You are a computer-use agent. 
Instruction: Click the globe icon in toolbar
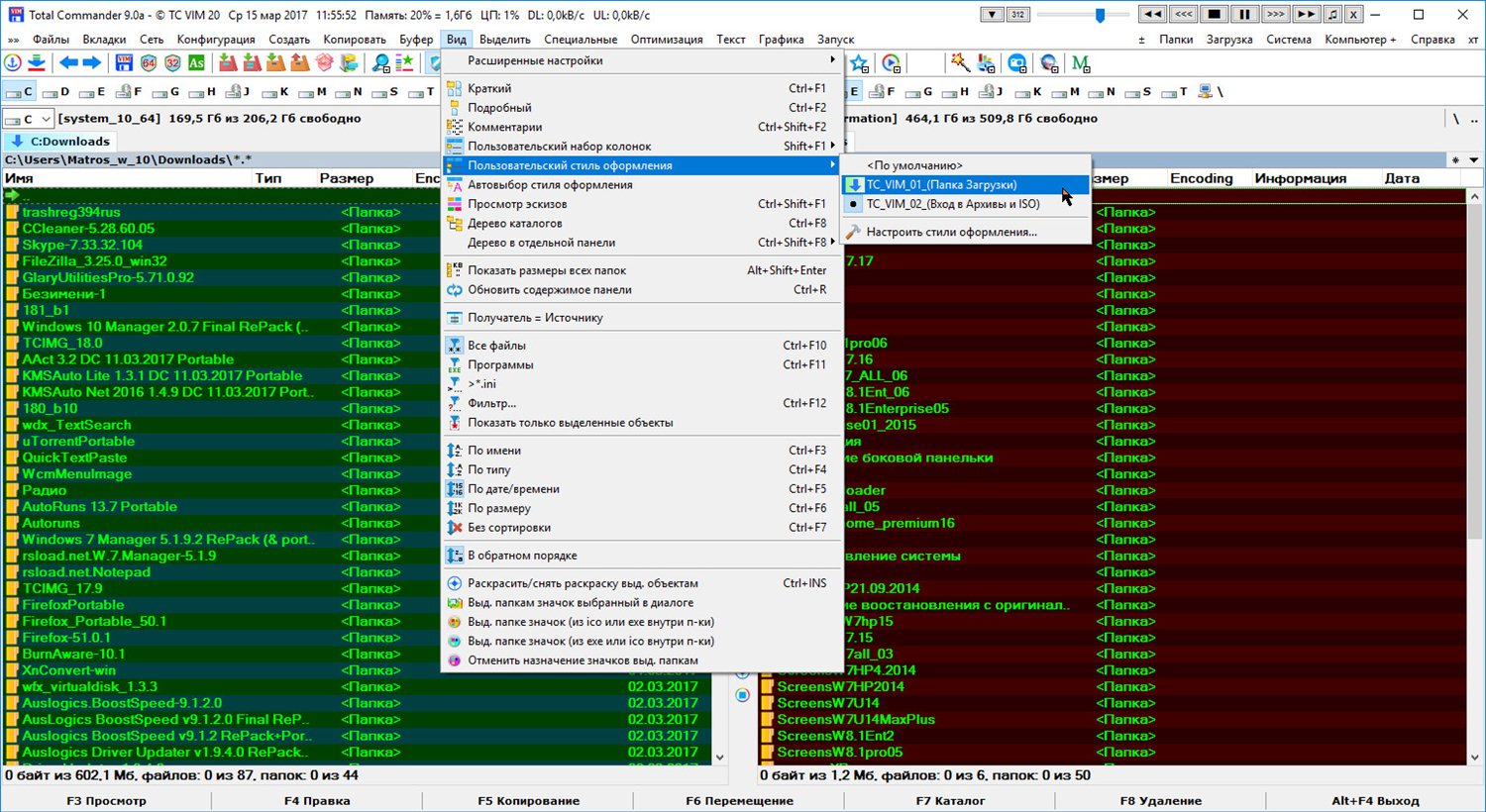[1049, 63]
